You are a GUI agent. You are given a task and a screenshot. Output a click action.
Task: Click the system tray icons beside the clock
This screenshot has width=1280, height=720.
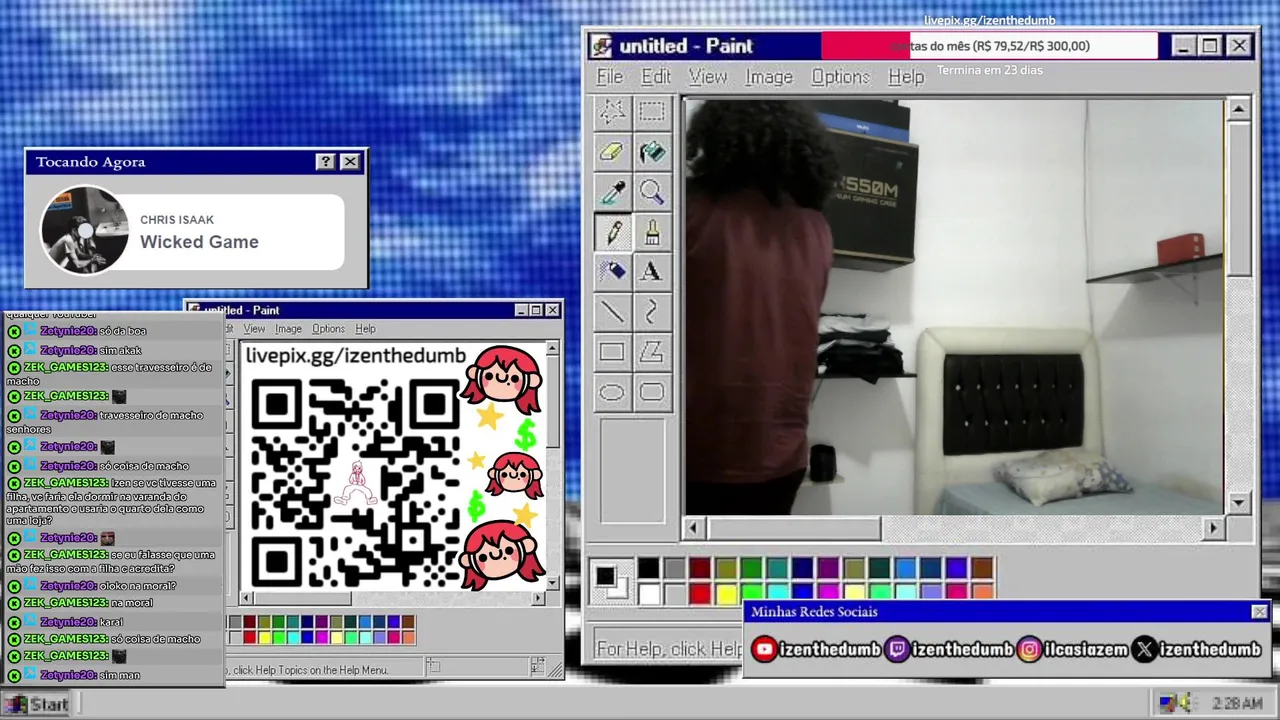(x=1174, y=704)
